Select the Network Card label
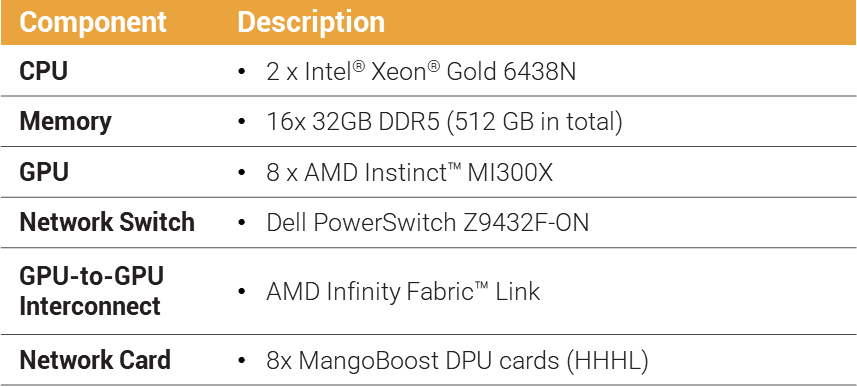 point(95,361)
